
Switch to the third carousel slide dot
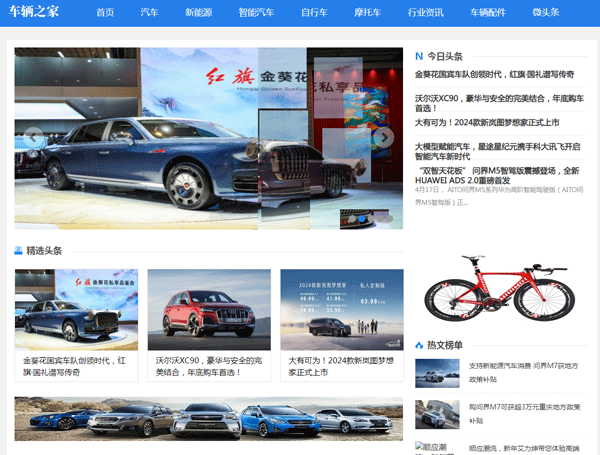(x=371, y=219)
